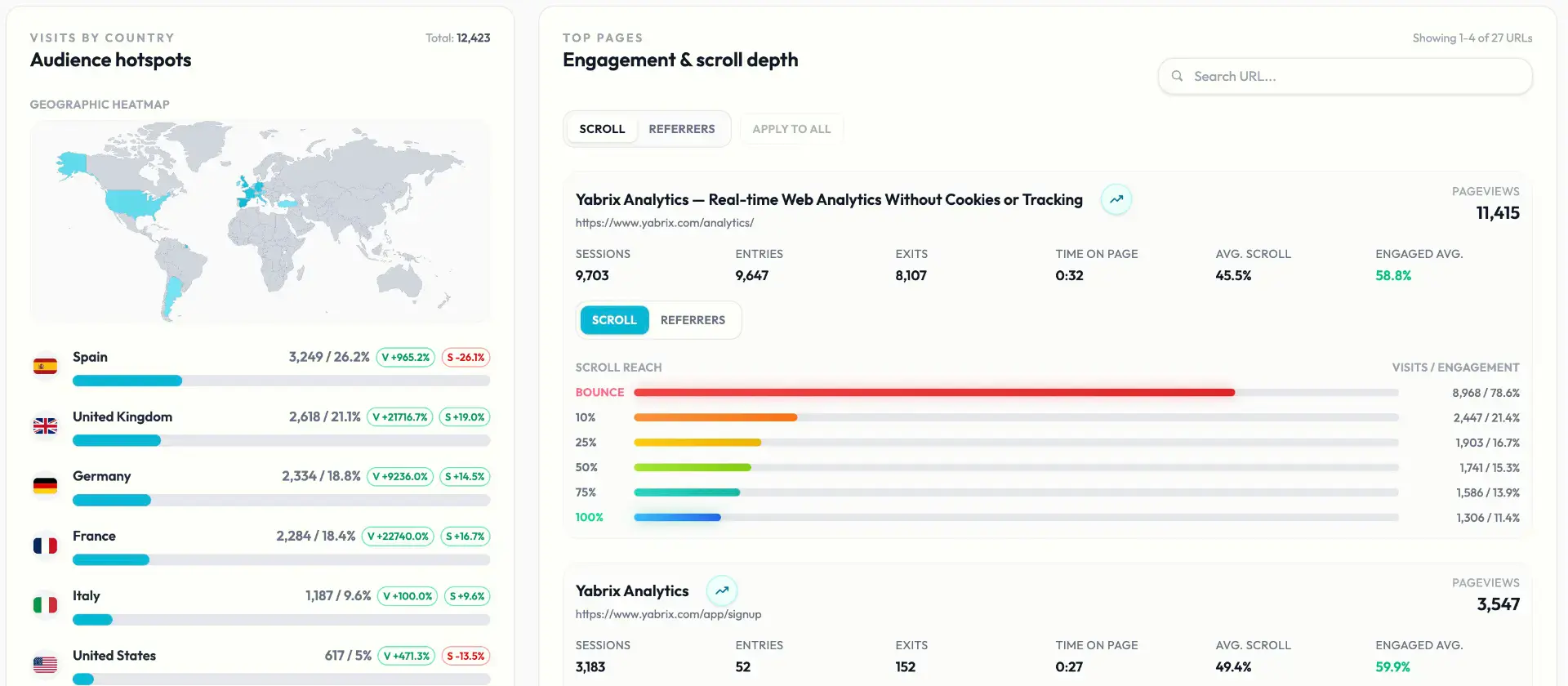Viewport: 1568px width, 686px height.
Task: Click the 3,547 pageviews value
Action: coord(1498,604)
